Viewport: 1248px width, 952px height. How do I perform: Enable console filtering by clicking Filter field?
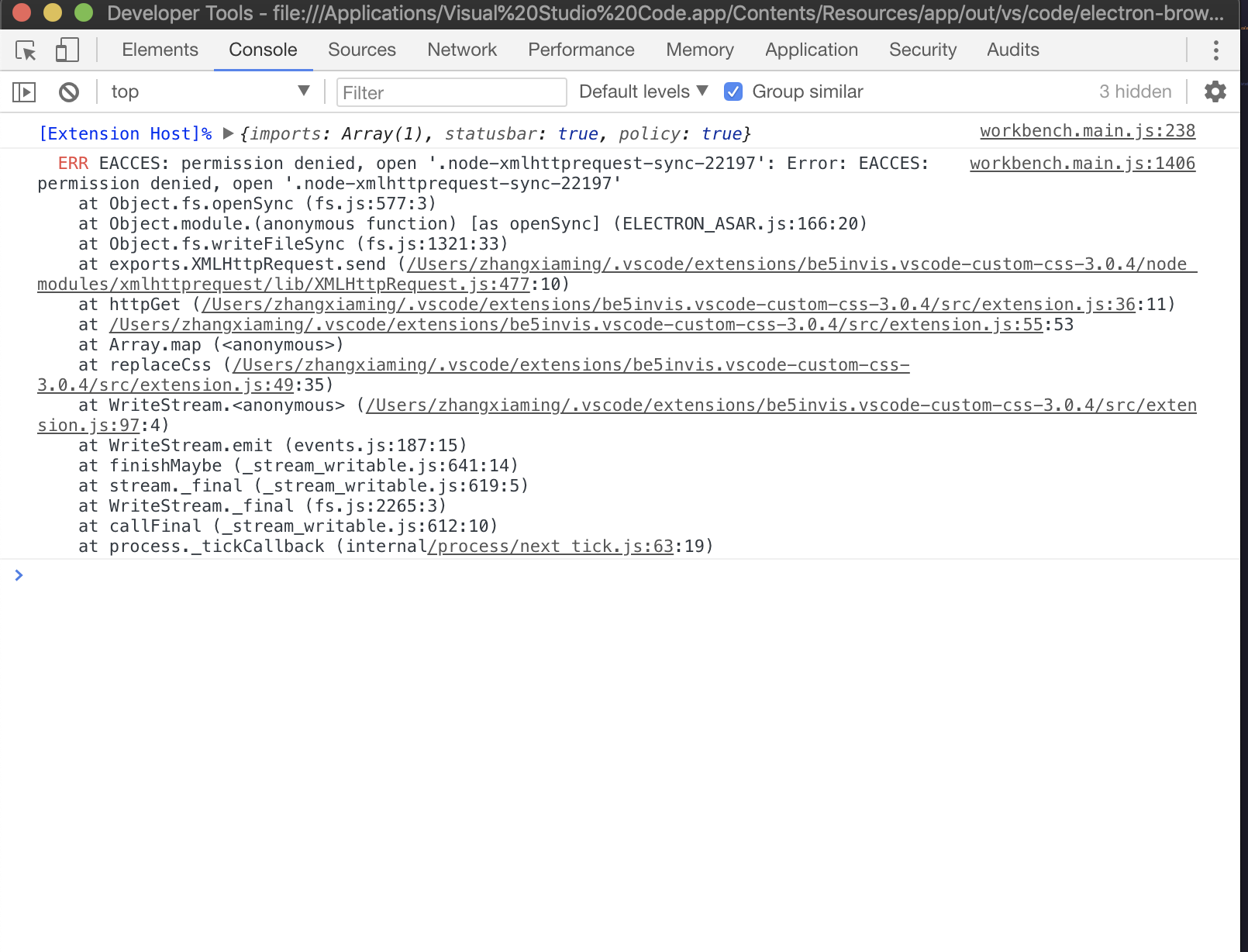tap(451, 92)
